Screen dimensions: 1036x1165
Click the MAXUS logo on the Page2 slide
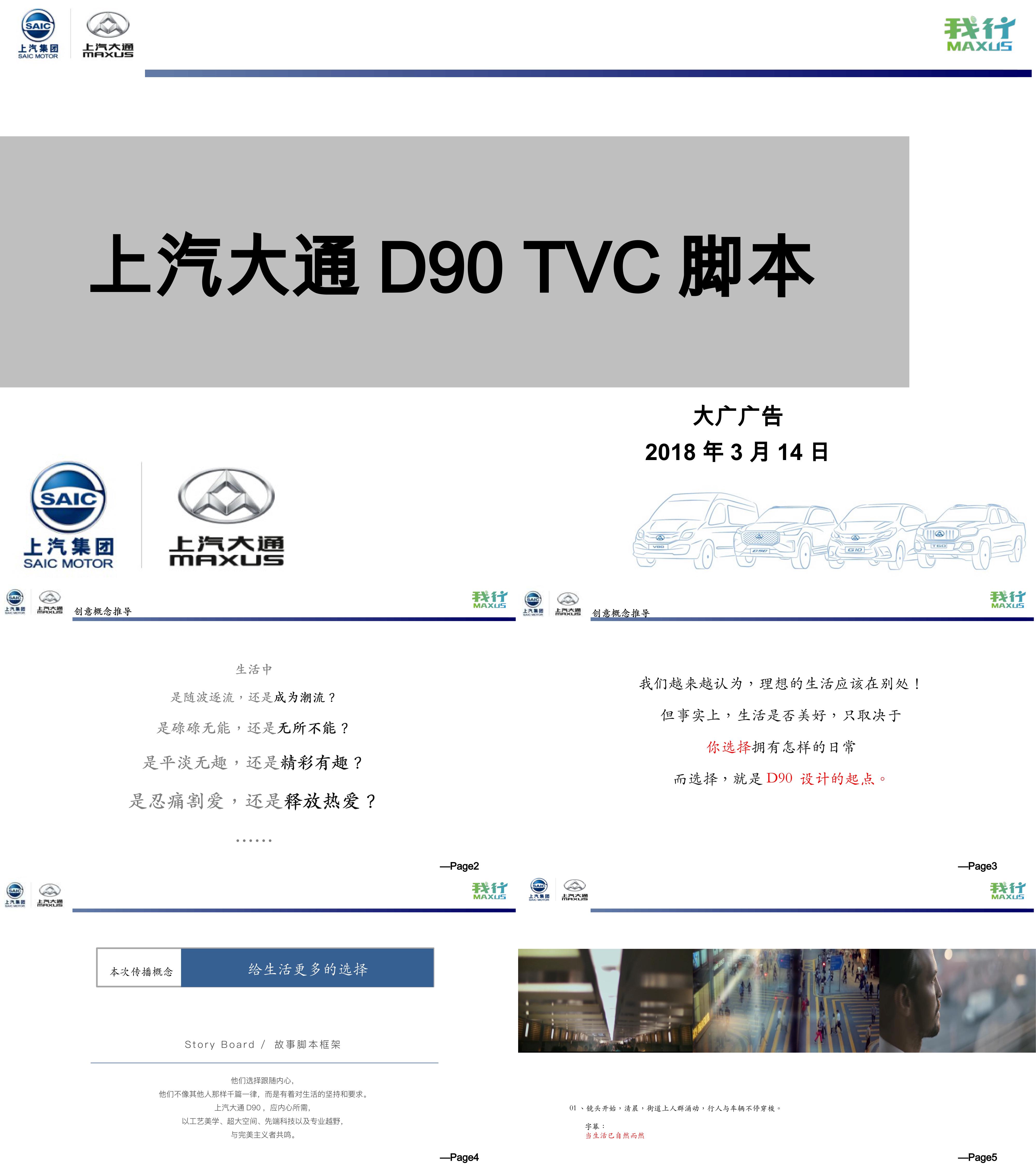(50, 602)
